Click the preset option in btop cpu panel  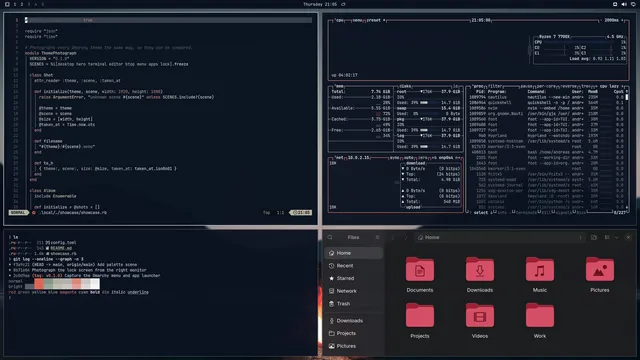pyautogui.click(x=374, y=20)
